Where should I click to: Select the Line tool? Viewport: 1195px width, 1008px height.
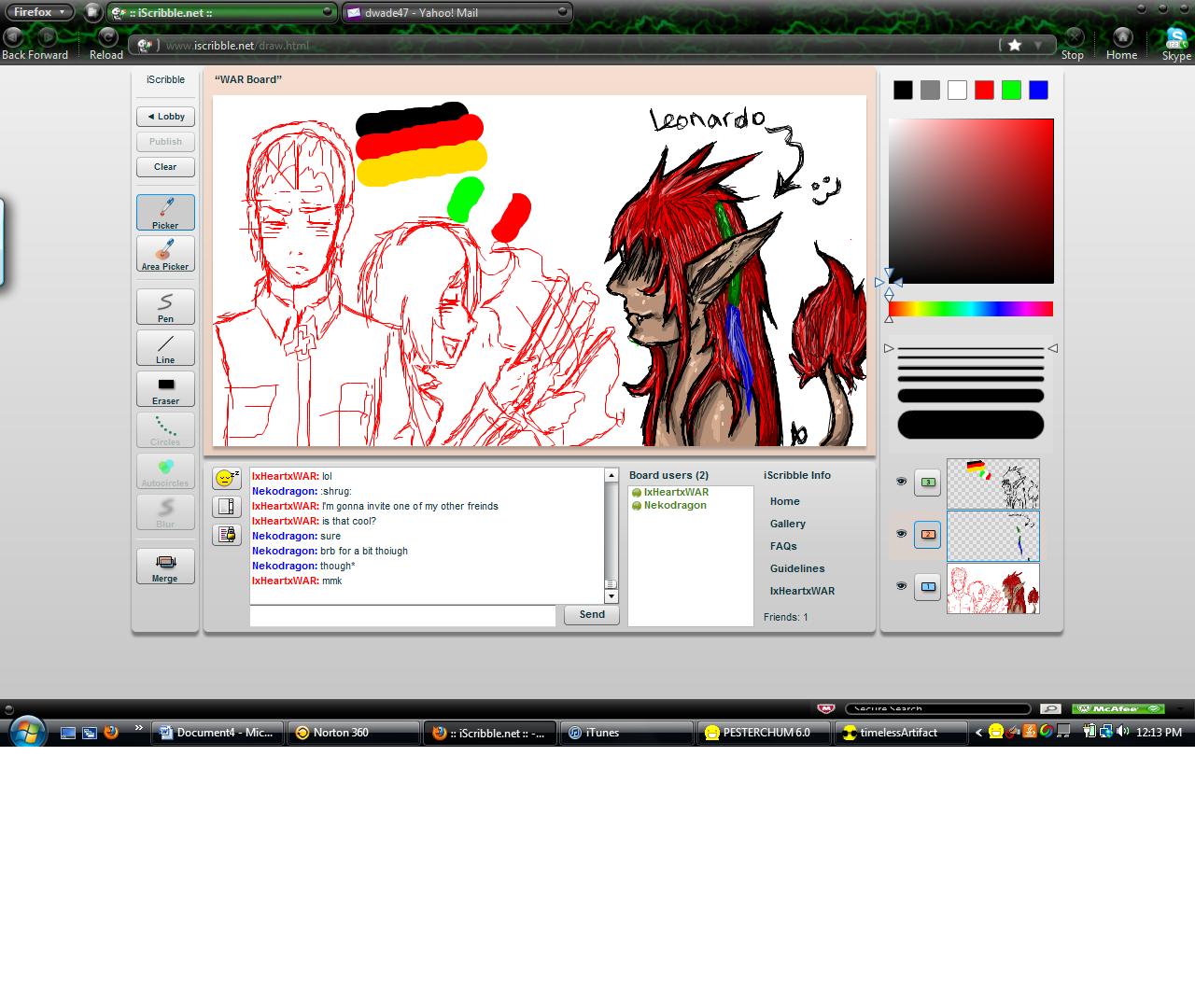coord(165,347)
